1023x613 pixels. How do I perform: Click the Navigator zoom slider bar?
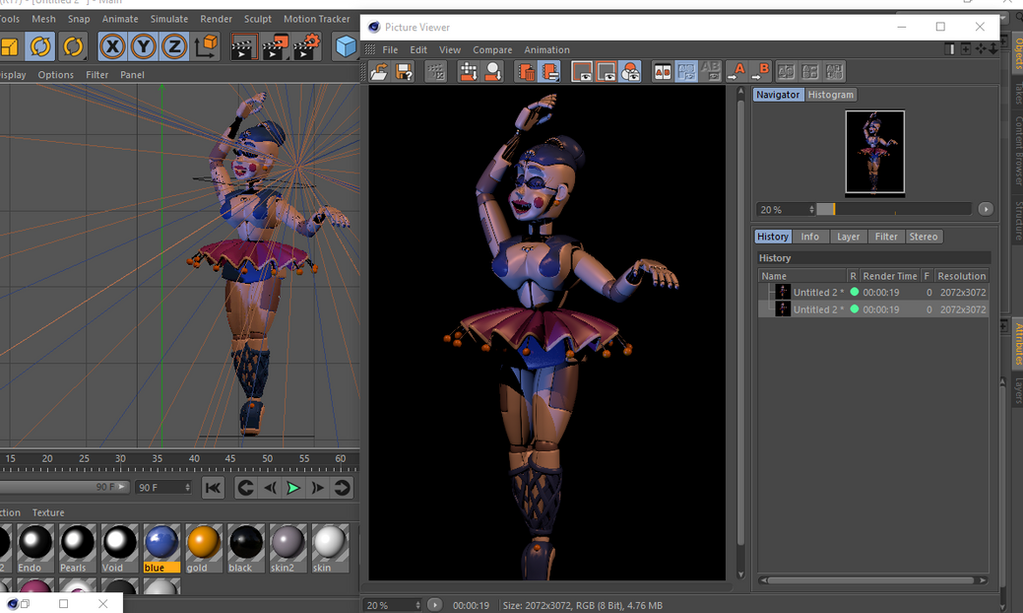pyautogui.click(x=894, y=209)
